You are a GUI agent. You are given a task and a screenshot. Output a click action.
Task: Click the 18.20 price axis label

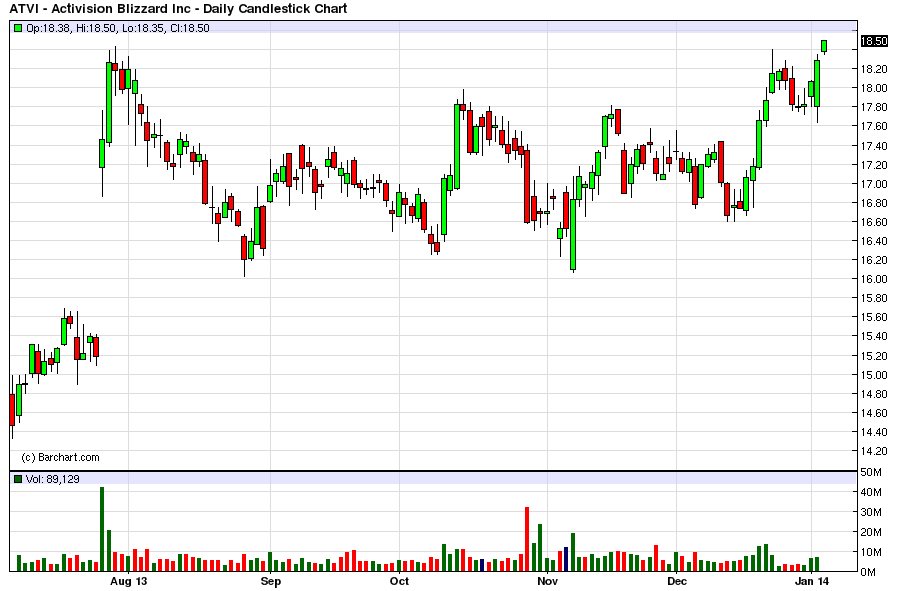click(x=874, y=69)
